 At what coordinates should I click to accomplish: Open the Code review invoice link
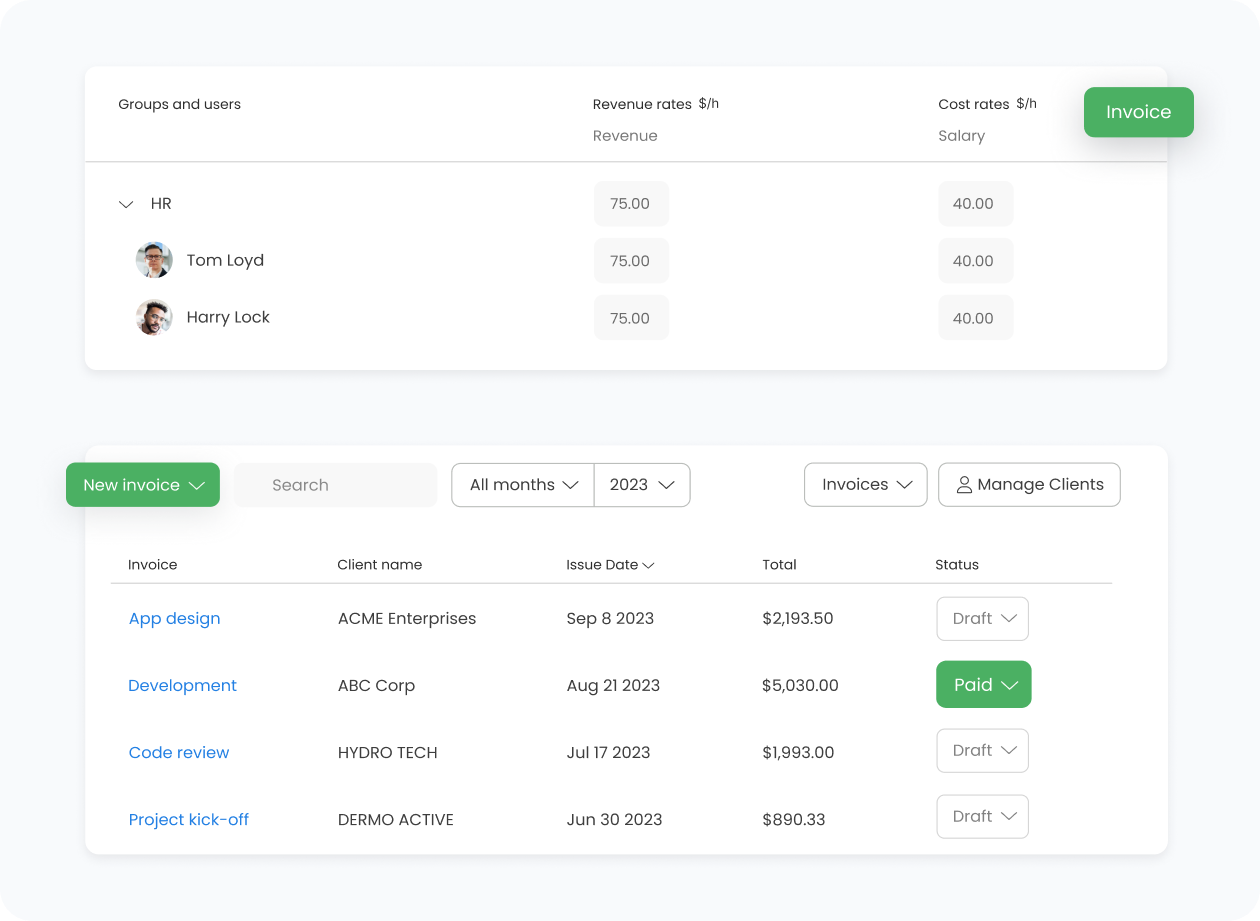(x=179, y=752)
